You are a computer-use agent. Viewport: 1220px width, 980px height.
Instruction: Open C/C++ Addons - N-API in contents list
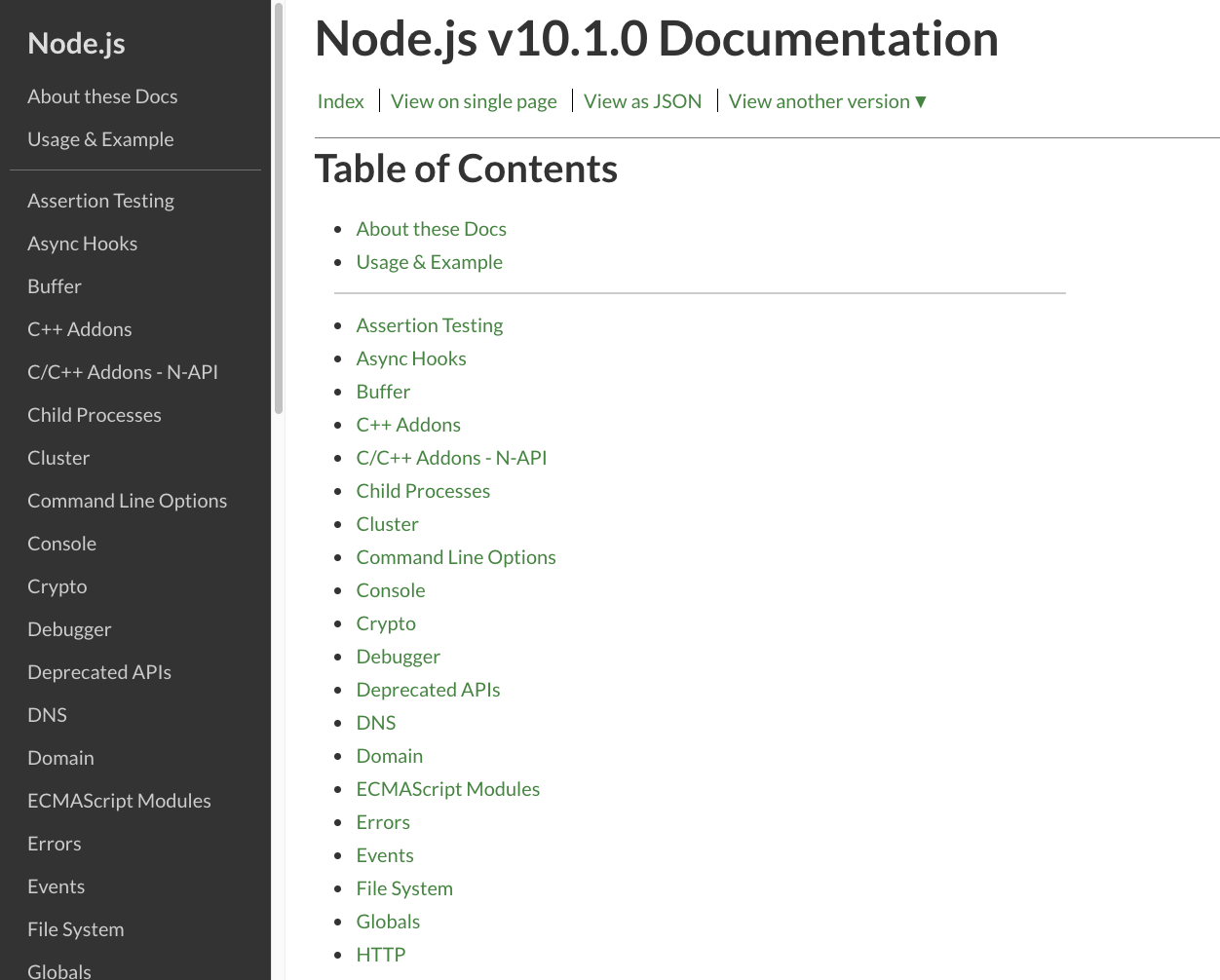coord(451,458)
